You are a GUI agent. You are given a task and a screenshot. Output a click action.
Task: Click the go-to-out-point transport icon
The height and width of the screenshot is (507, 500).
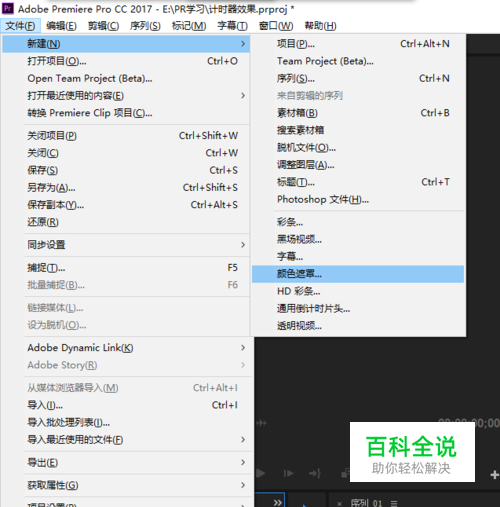[x=315, y=473]
